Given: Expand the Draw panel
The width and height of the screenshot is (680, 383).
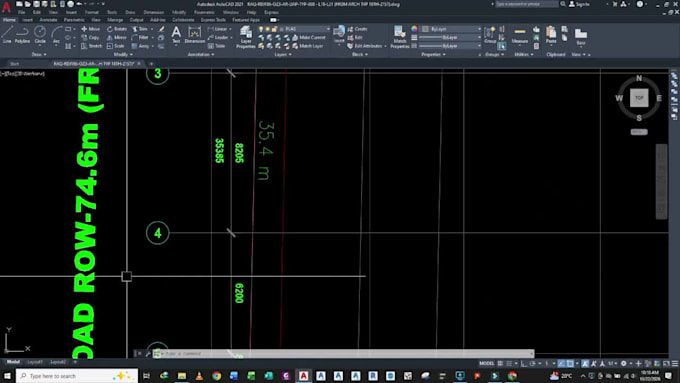Looking at the screenshot, I should point(39,55).
